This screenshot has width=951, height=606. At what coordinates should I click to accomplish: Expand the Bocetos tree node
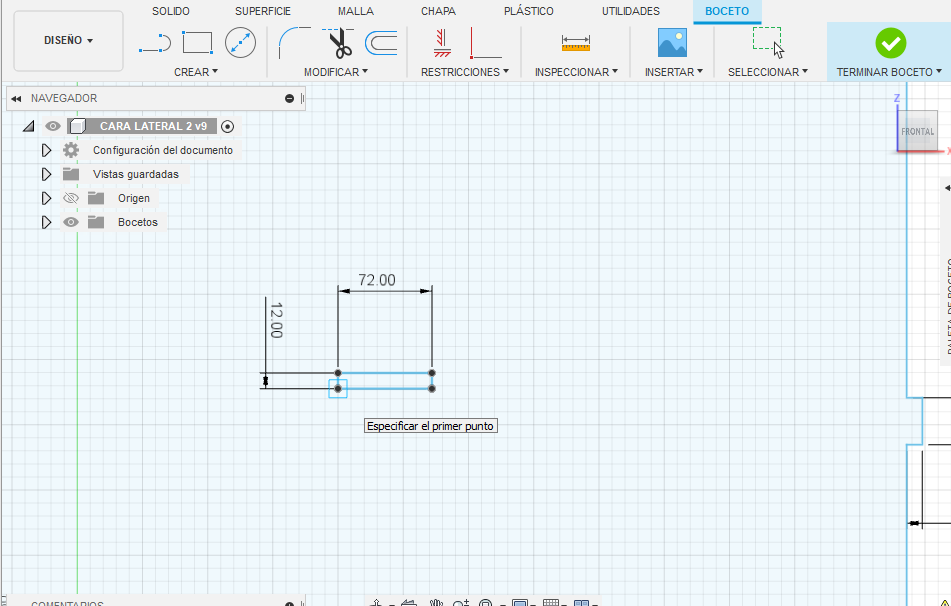pyautogui.click(x=47, y=222)
